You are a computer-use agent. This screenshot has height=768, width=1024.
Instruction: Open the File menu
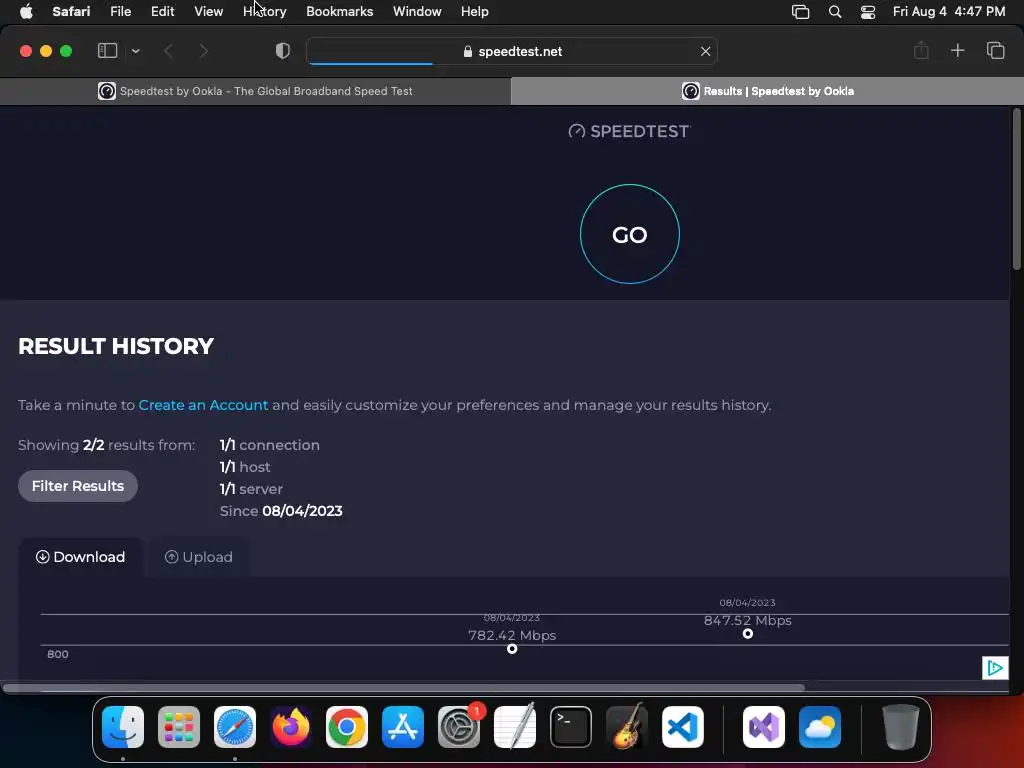[x=121, y=11]
